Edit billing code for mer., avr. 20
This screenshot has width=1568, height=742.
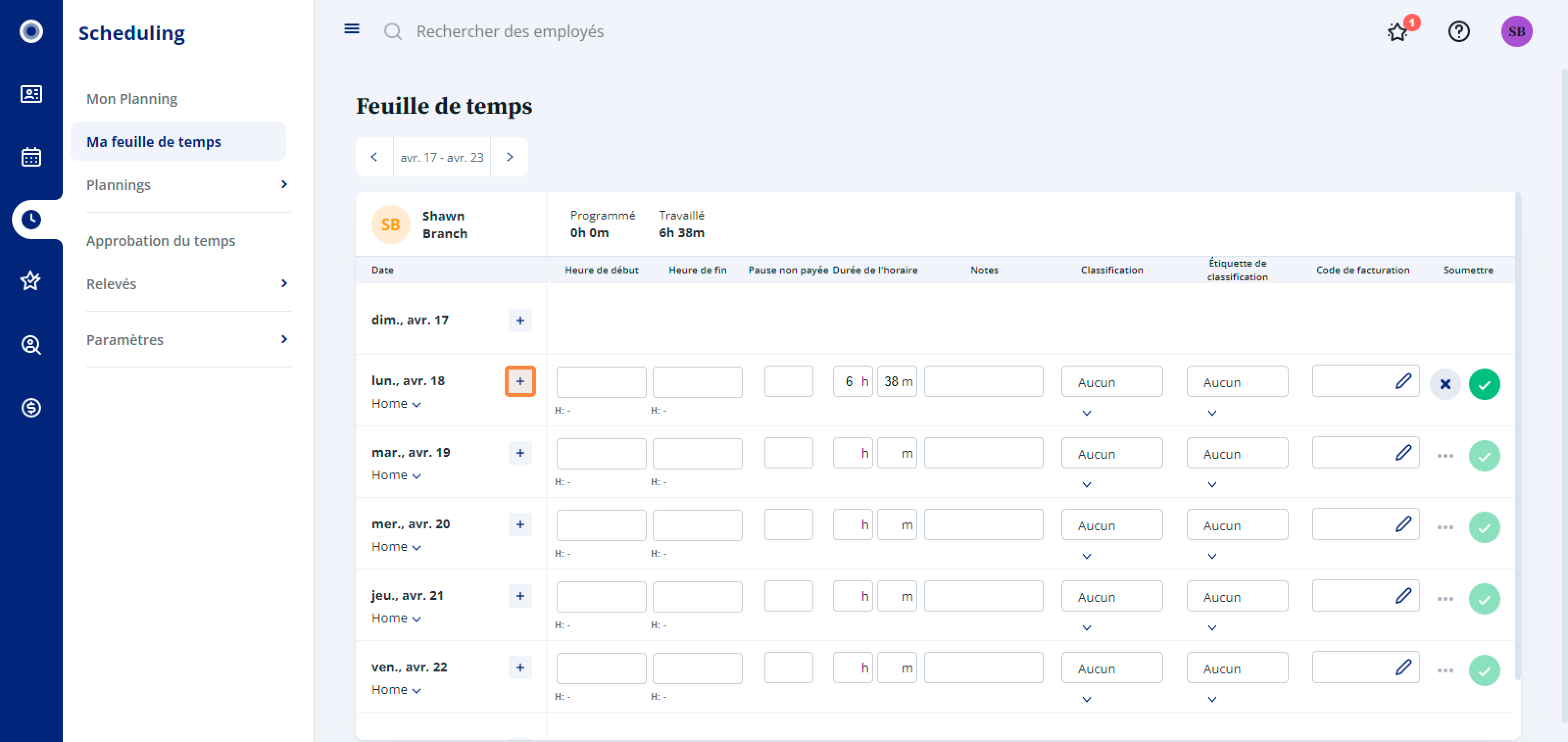click(x=1403, y=524)
